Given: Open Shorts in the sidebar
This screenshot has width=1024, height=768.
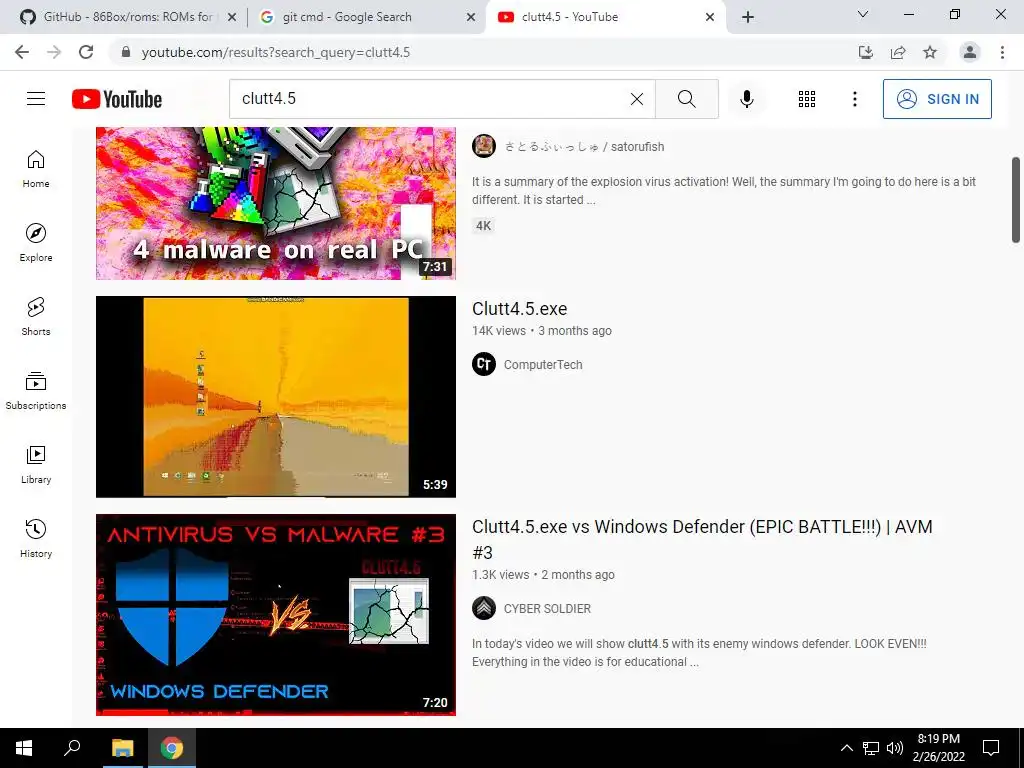Looking at the screenshot, I should click(36, 317).
